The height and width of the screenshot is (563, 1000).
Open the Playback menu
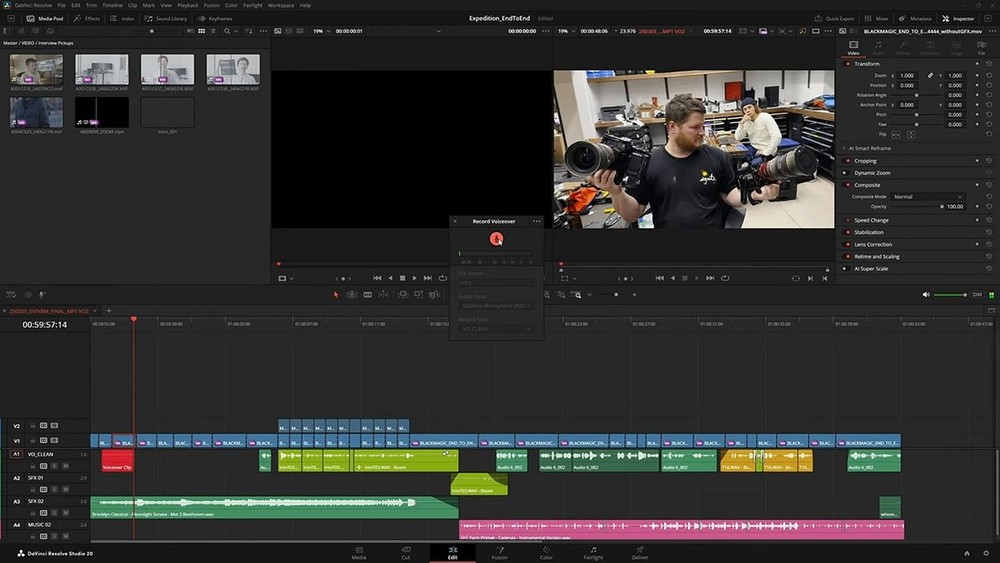tap(188, 5)
